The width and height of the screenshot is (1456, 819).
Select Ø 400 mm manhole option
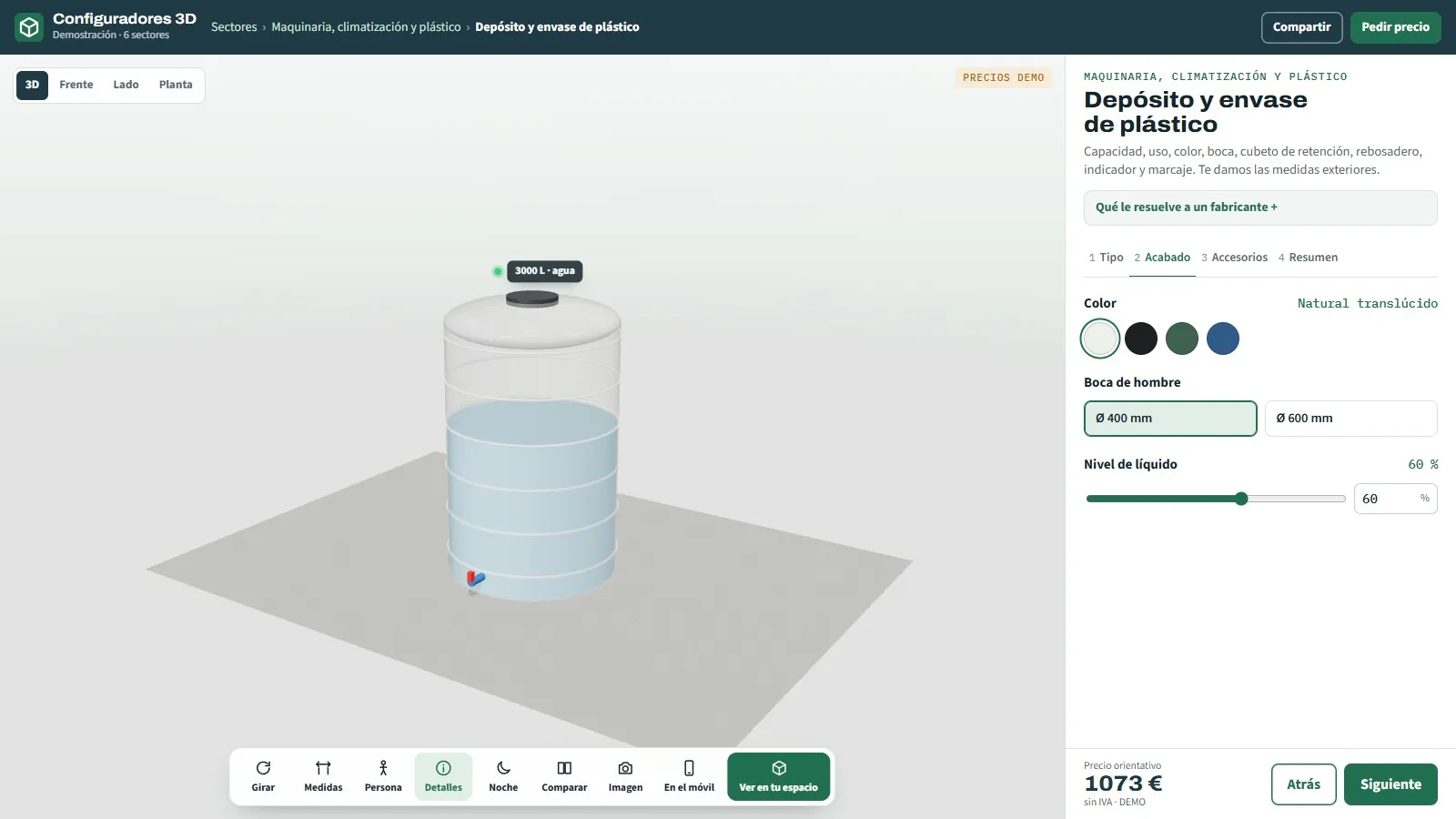[1170, 419]
